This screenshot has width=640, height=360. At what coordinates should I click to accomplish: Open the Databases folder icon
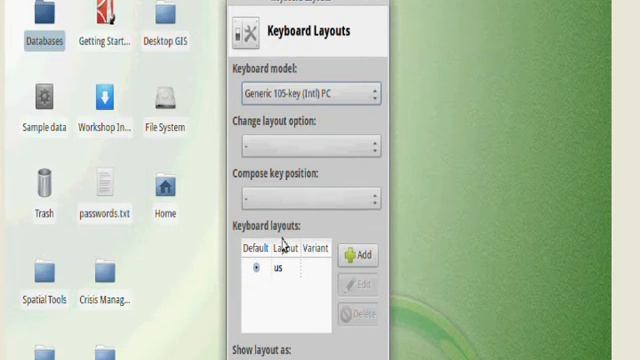pos(44,12)
